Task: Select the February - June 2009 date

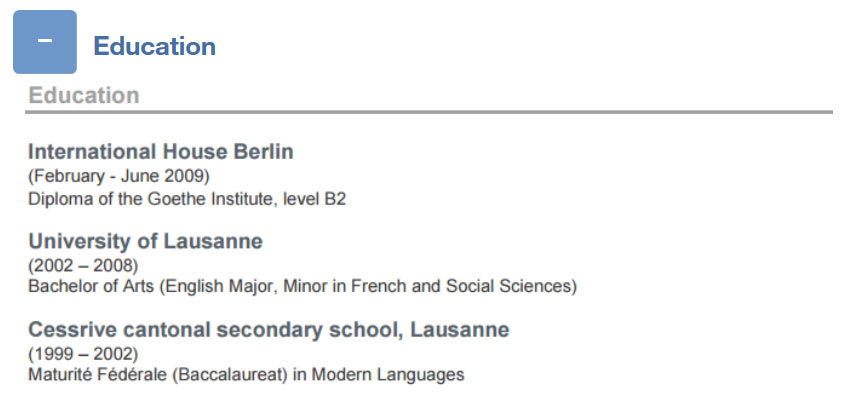Action: click(119, 177)
